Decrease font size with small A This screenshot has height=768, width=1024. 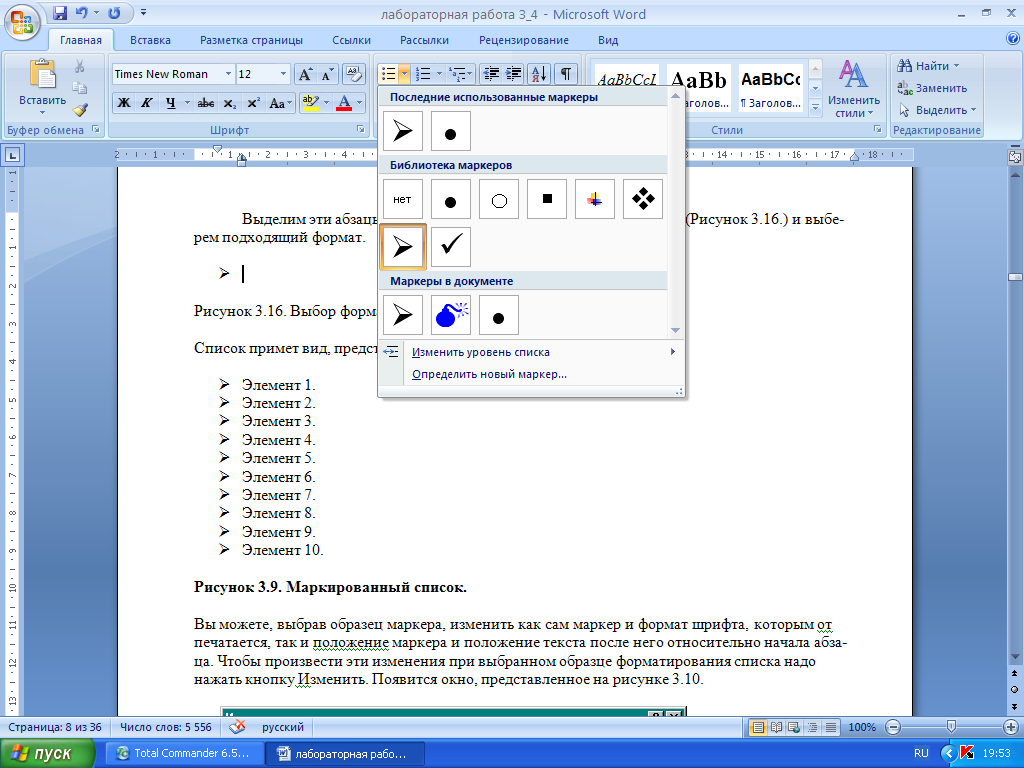pyautogui.click(x=327, y=74)
